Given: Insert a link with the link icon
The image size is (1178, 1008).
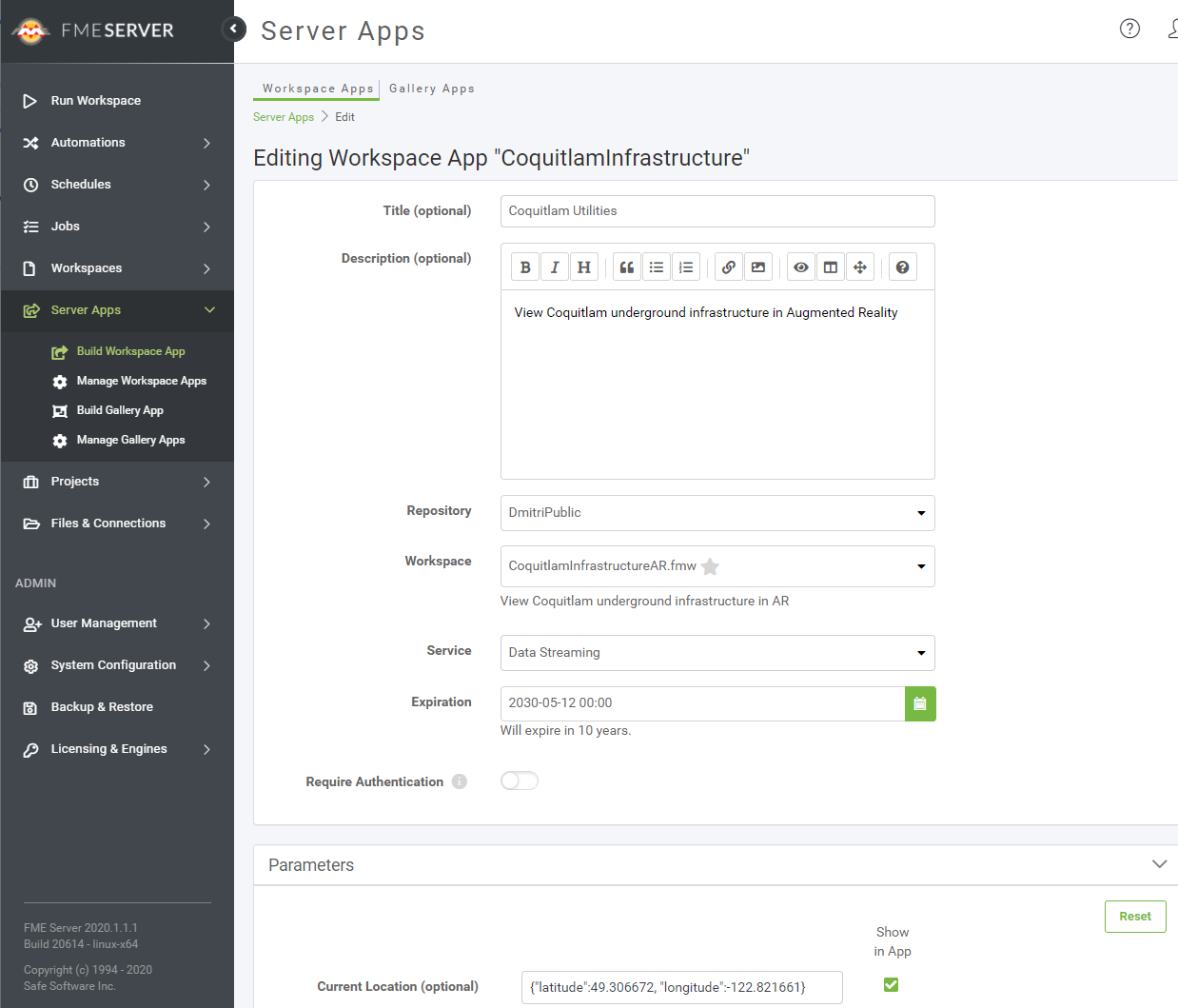Looking at the screenshot, I should click(728, 267).
